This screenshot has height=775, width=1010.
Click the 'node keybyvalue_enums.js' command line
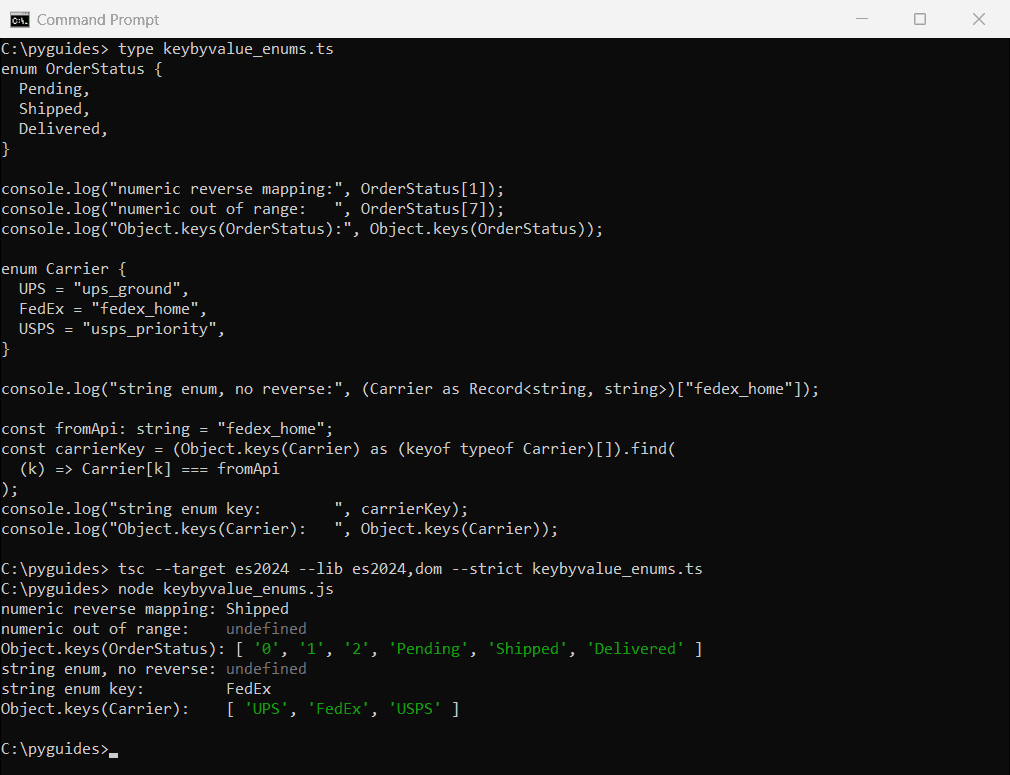167,589
